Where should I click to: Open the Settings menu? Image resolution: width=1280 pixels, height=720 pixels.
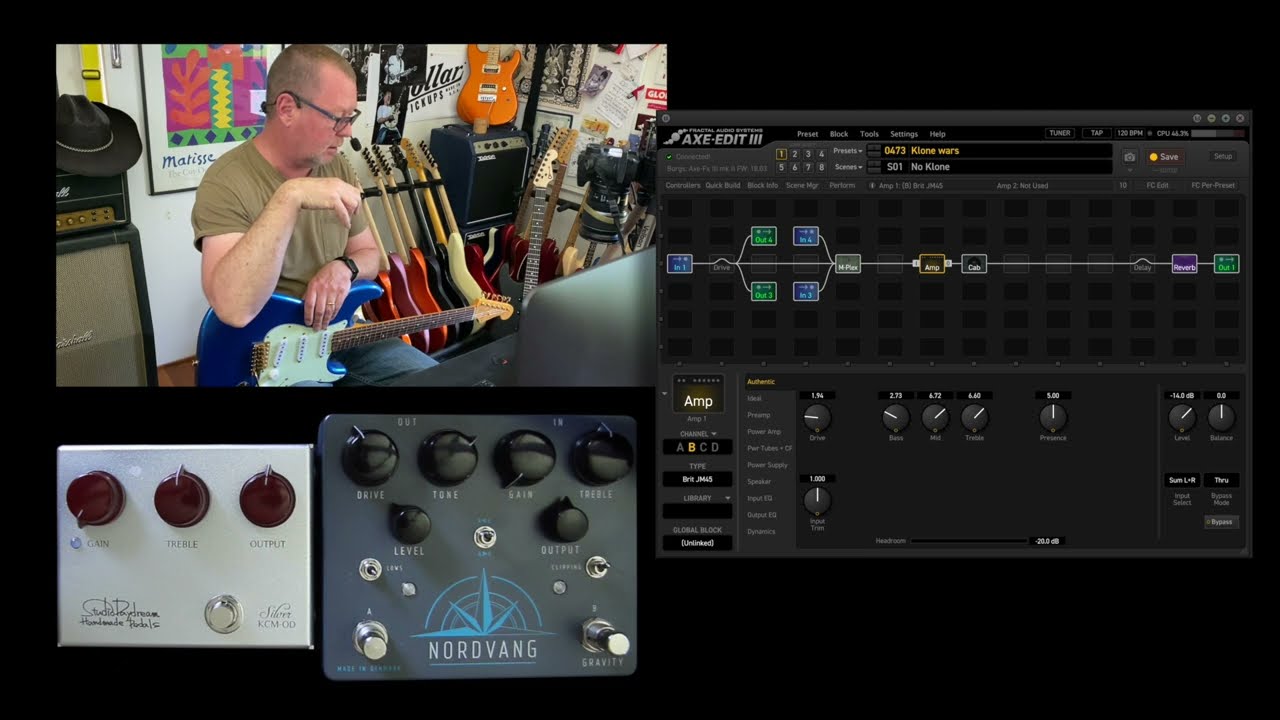pyautogui.click(x=903, y=134)
